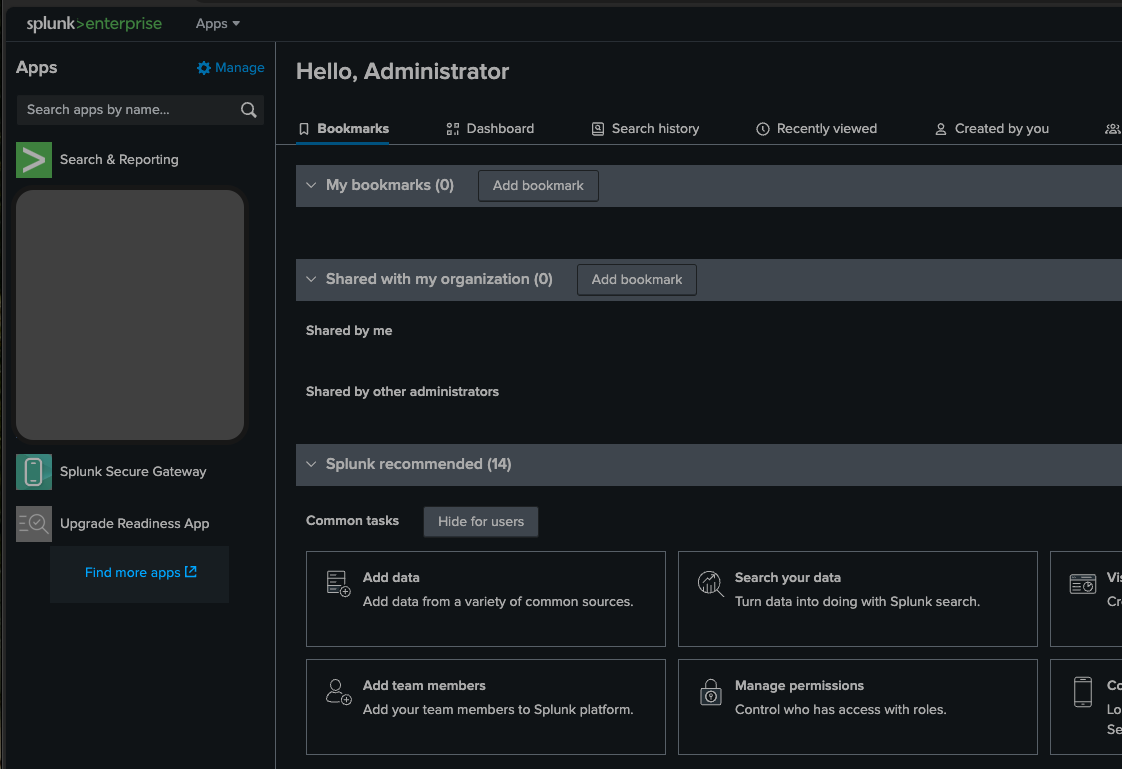This screenshot has height=769, width=1122.
Task: Collapse the My bookmarks section
Action: (x=311, y=185)
